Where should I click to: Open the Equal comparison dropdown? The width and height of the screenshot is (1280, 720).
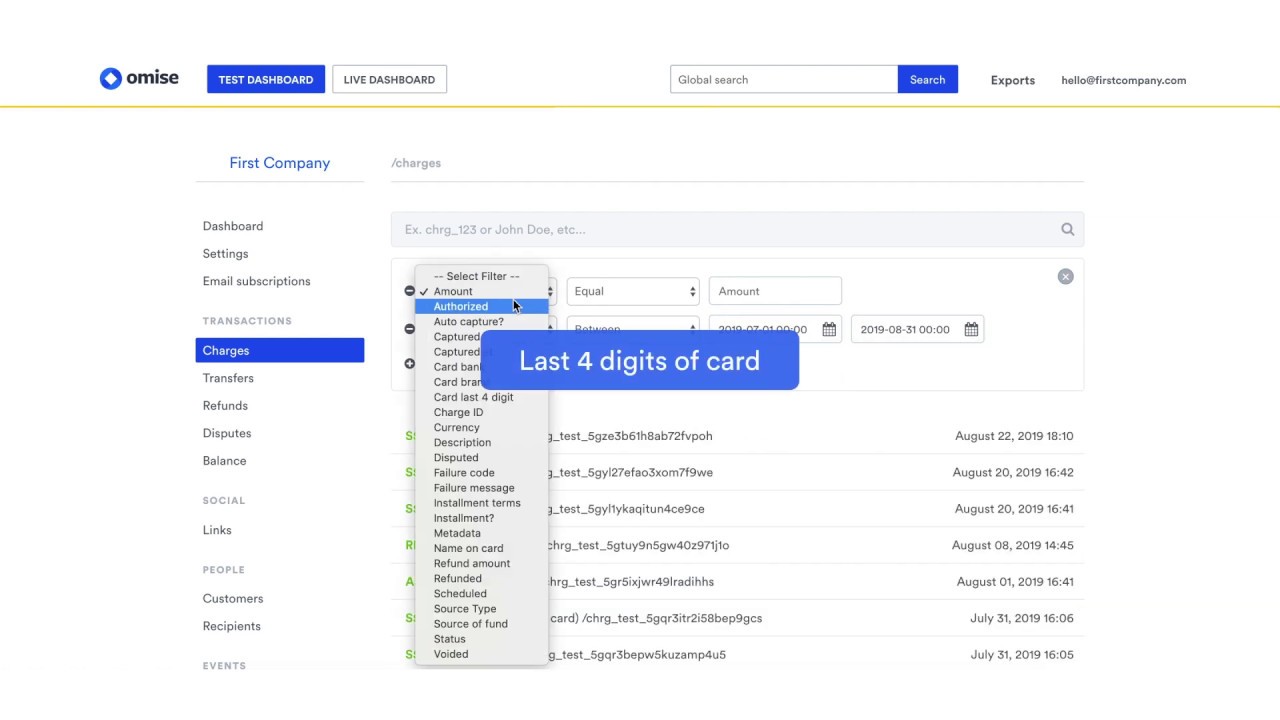(x=633, y=291)
